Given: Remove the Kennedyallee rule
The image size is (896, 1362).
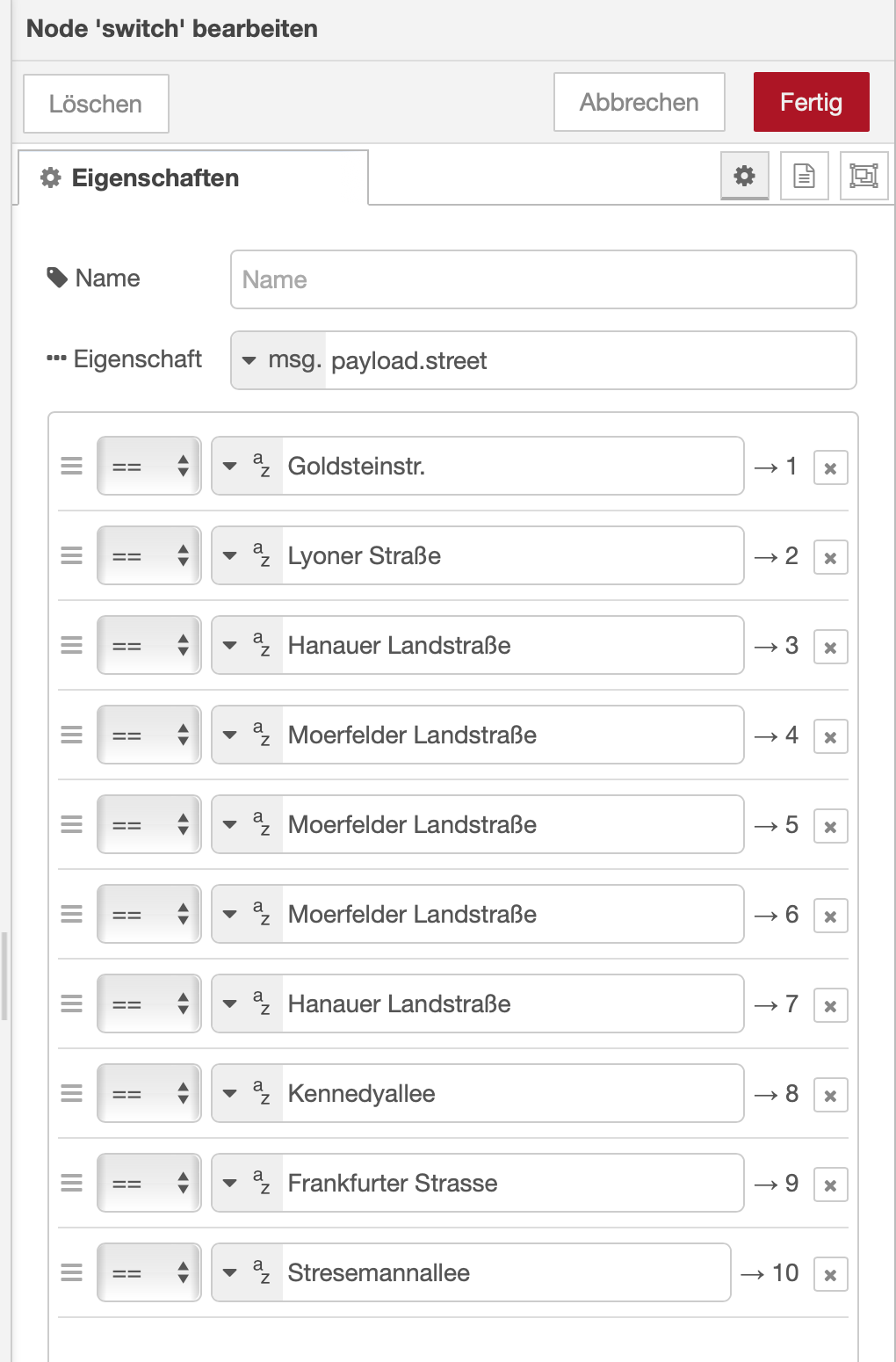Looking at the screenshot, I should click(x=830, y=1095).
